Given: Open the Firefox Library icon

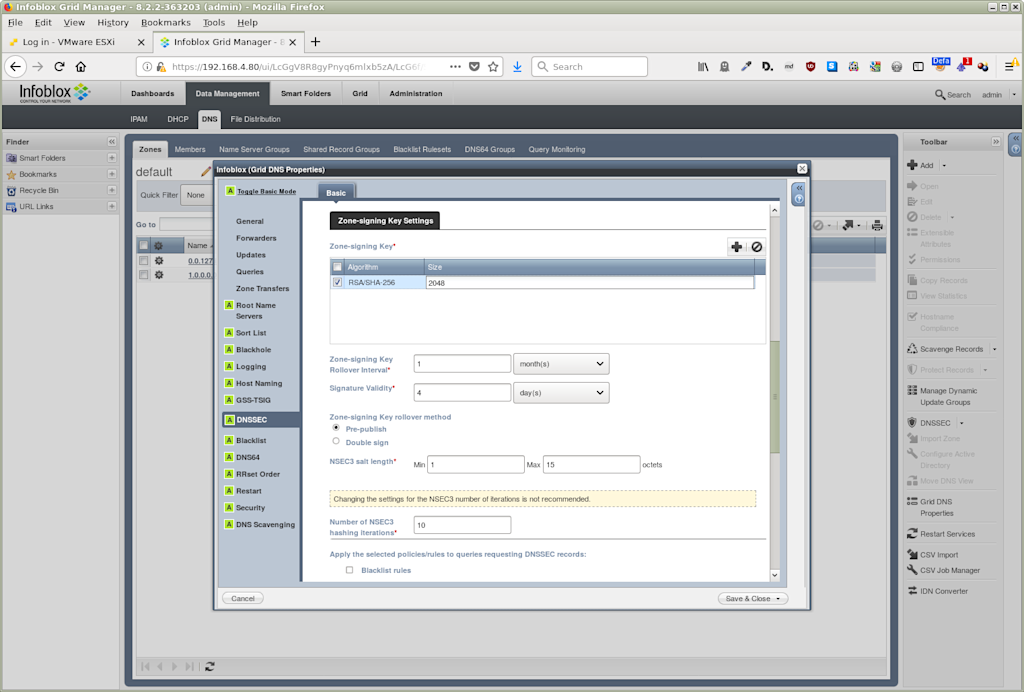Looking at the screenshot, I should pos(703,67).
